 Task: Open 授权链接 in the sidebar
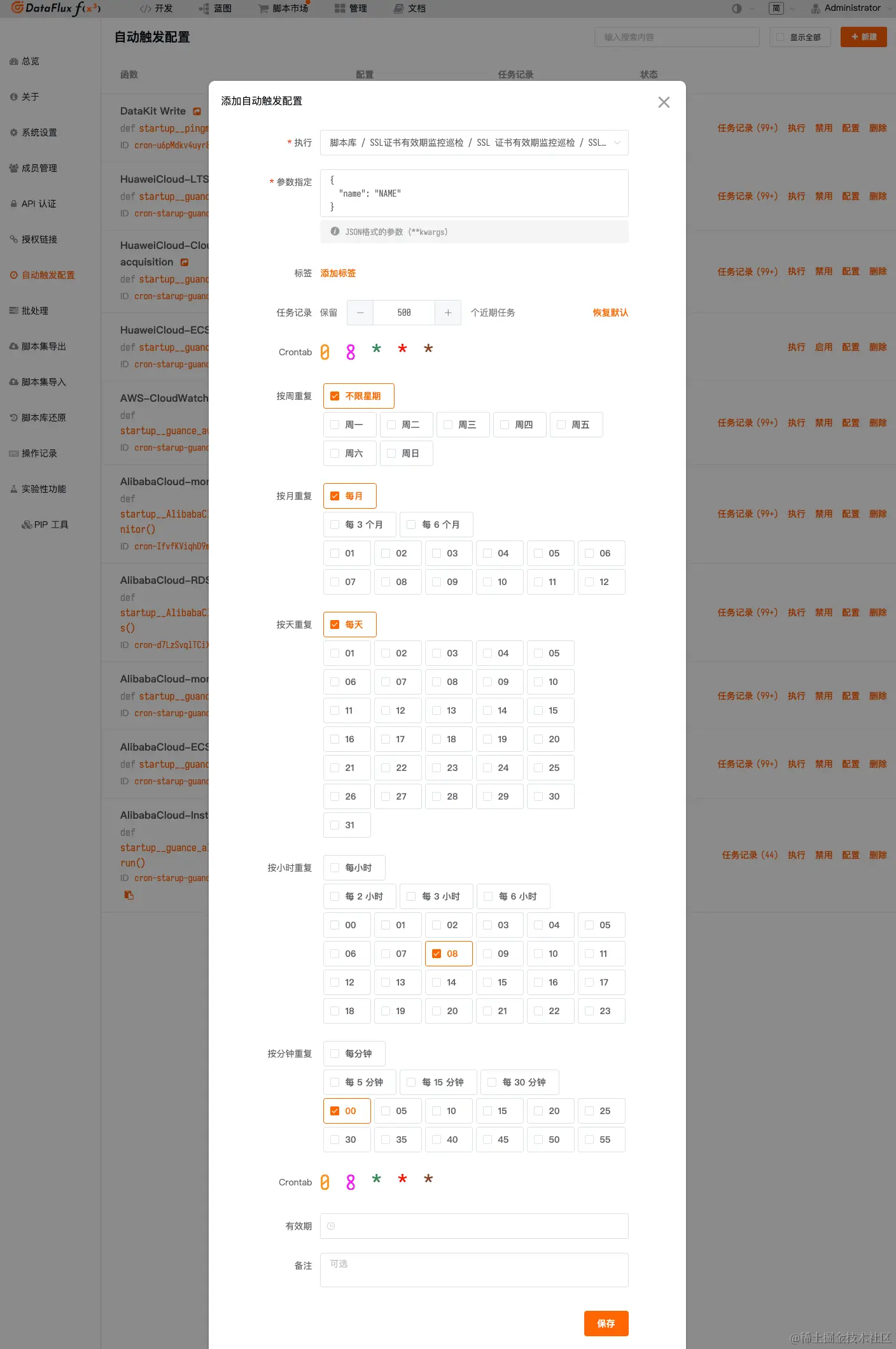pyautogui.click(x=34, y=239)
